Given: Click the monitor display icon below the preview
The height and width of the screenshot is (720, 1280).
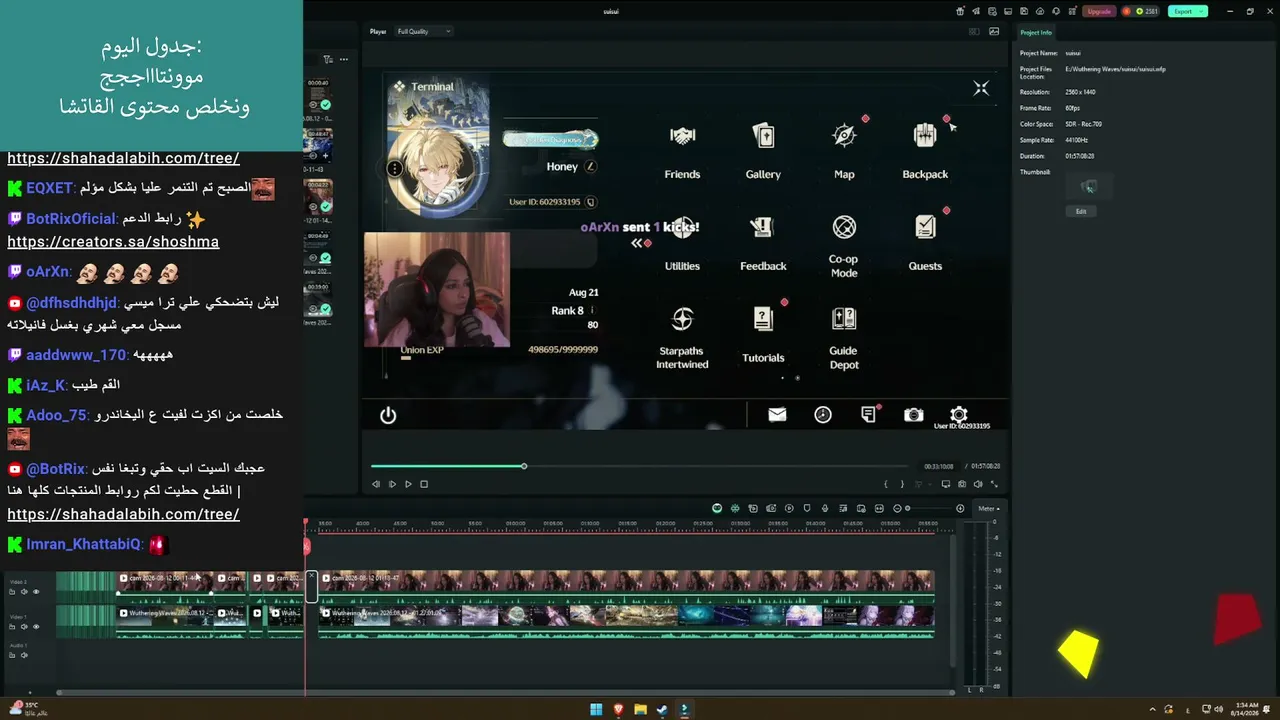Looking at the screenshot, I should [946, 484].
